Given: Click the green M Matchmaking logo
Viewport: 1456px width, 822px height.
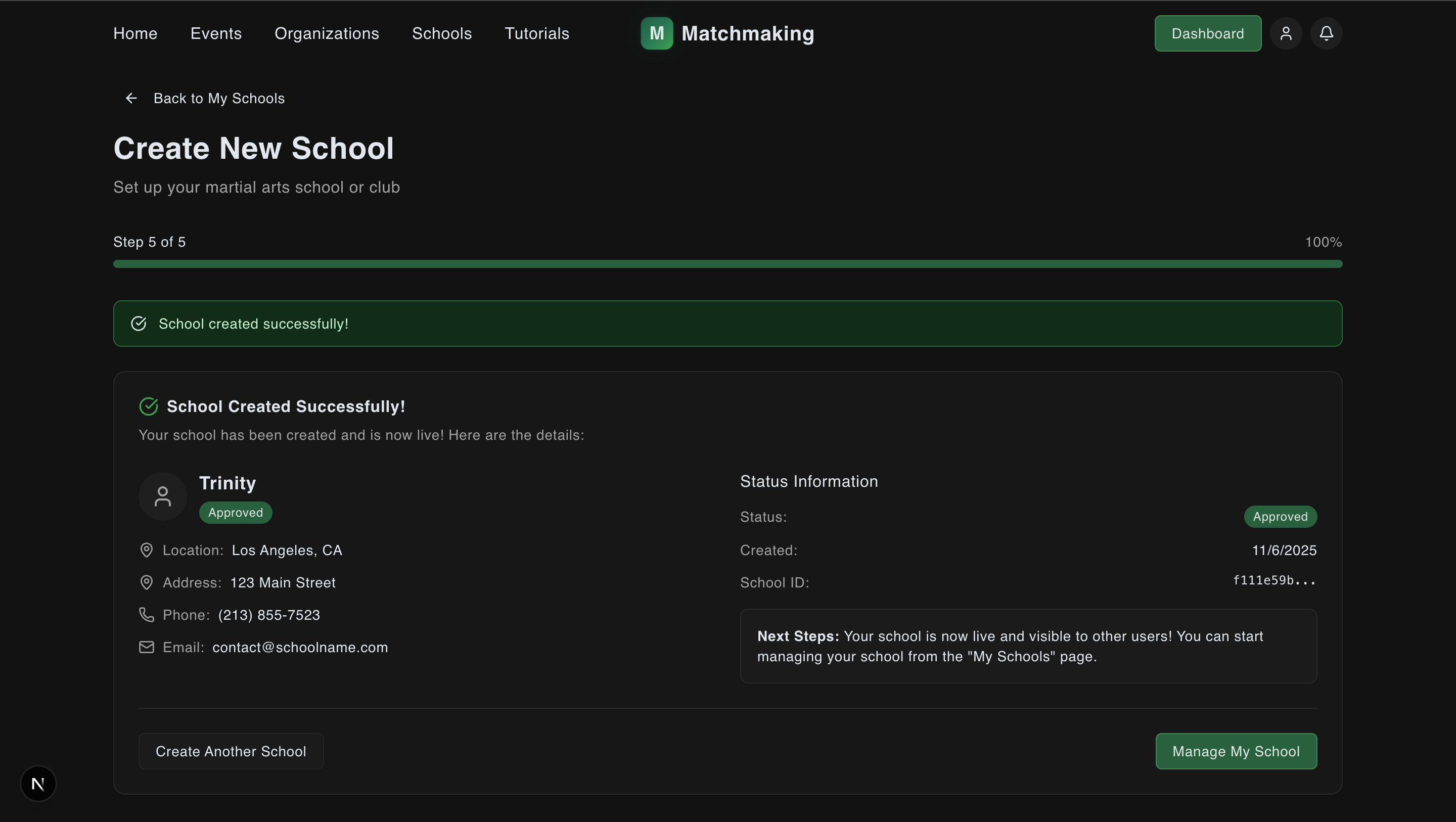Looking at the screenshot, I should (x=657, y=33).
